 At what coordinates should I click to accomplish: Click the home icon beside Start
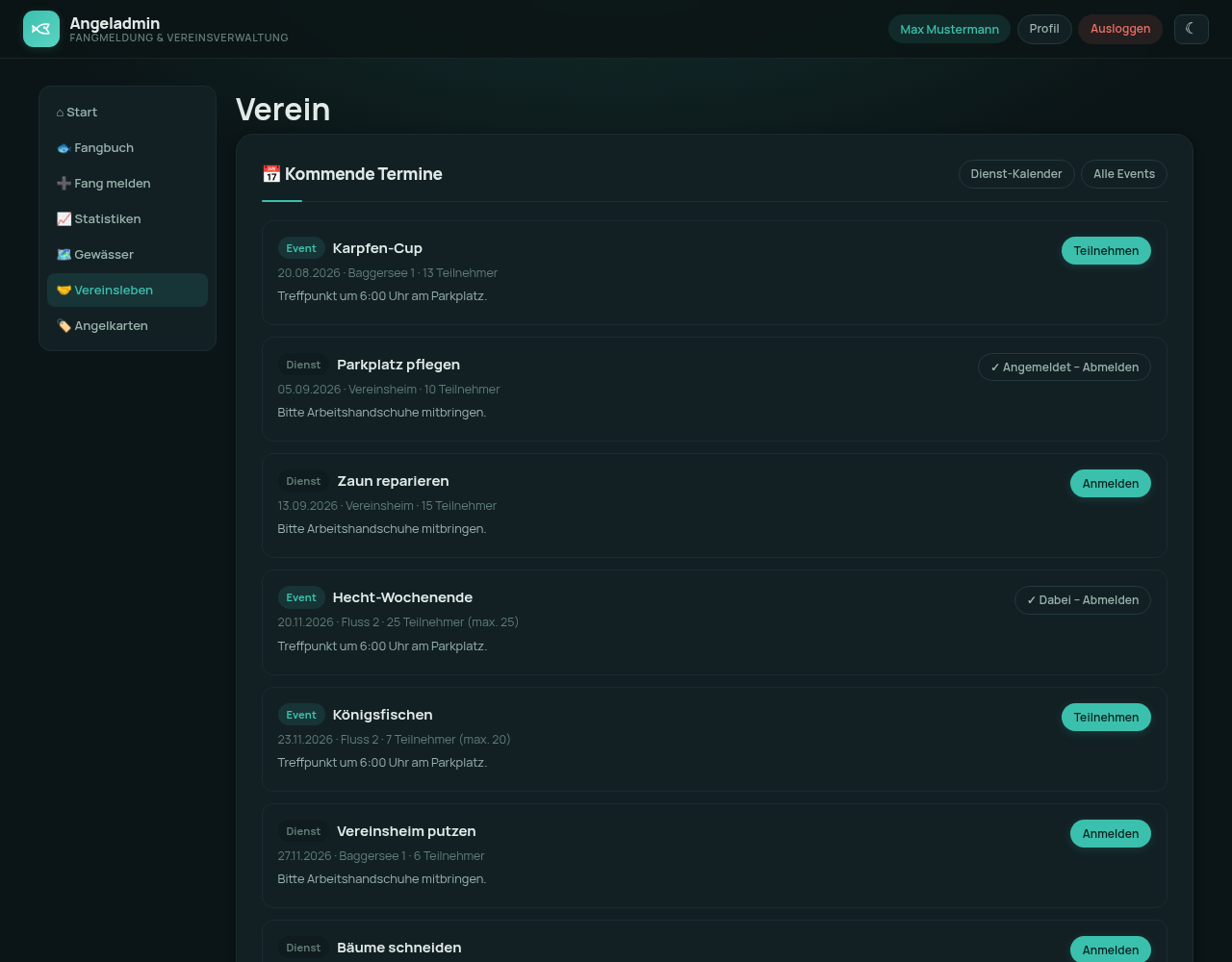[x=60, y=113]
